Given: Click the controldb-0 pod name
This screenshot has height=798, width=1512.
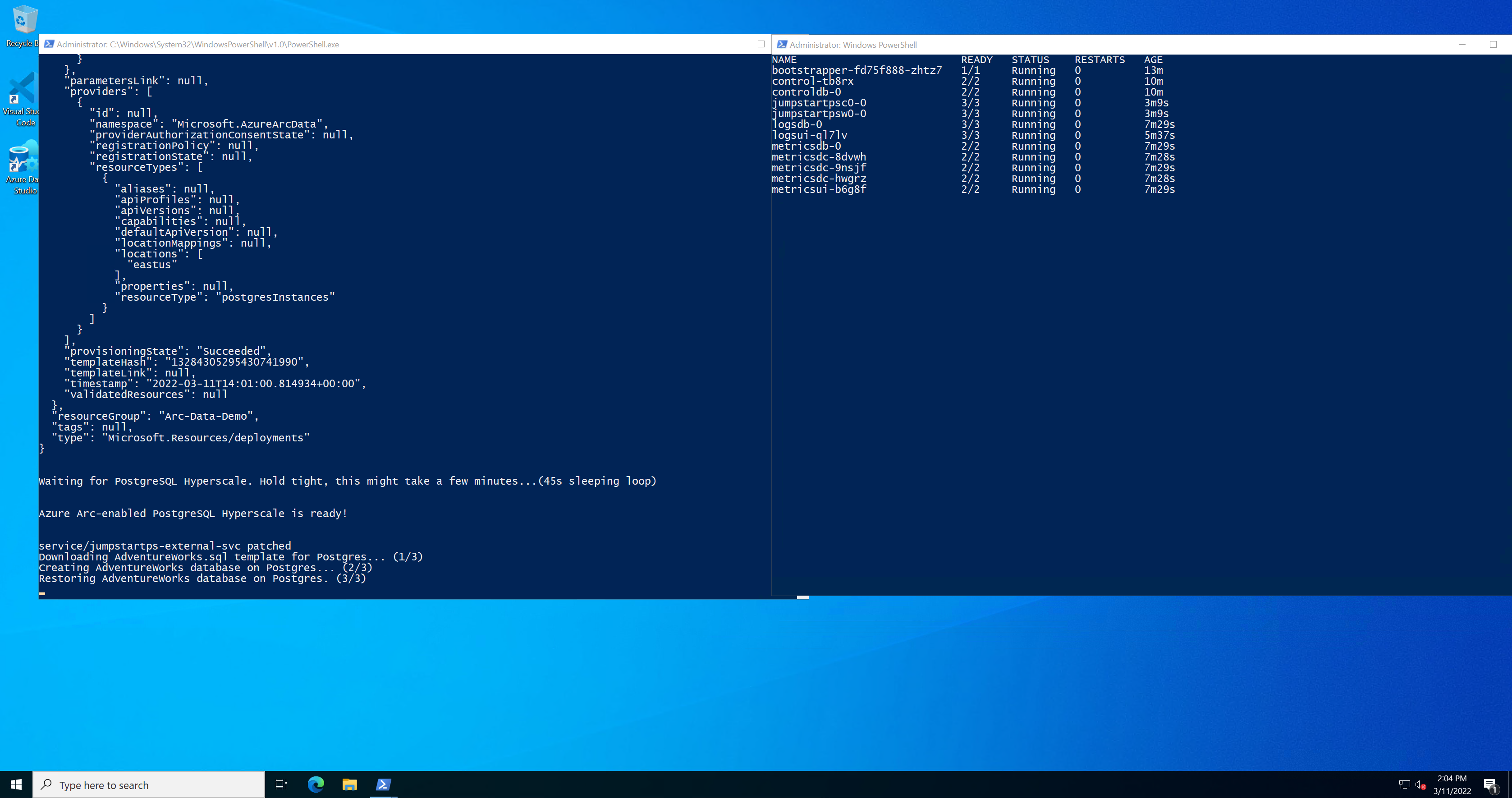Looking at the screenshot, I should 806,92.
